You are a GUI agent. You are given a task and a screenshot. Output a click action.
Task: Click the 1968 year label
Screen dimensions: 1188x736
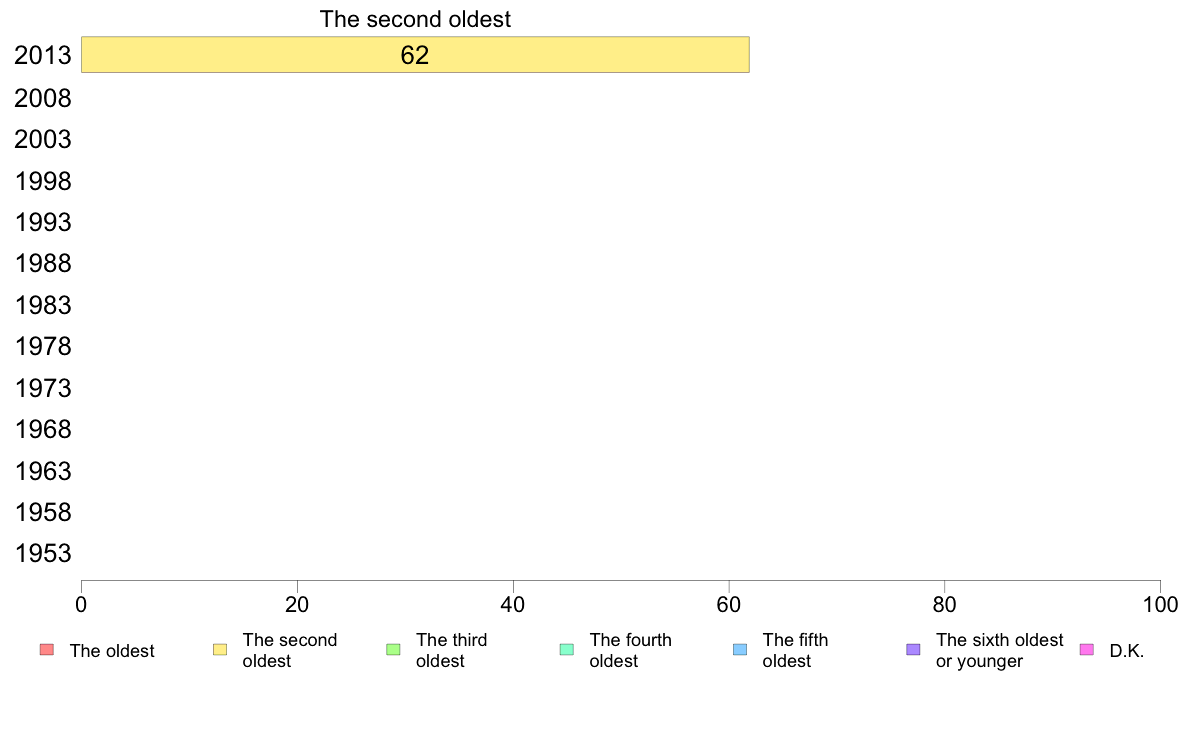(x=43, y=430)
